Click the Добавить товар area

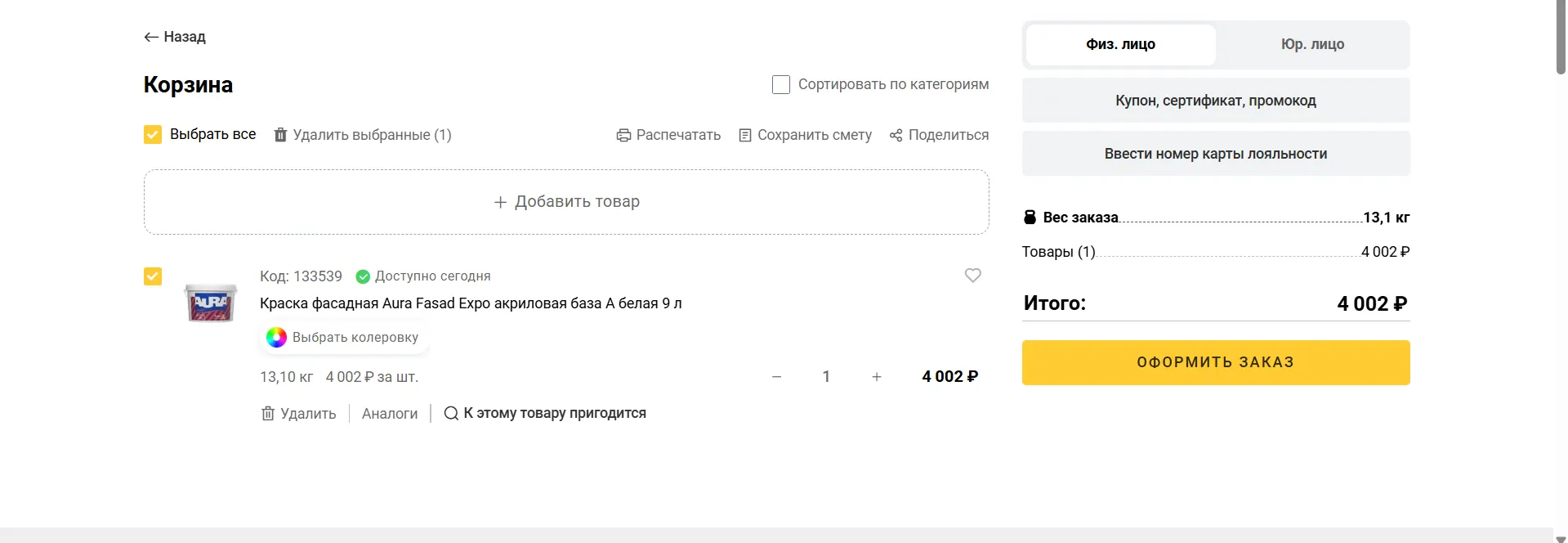pyautogui.click(x=566, y=202)
